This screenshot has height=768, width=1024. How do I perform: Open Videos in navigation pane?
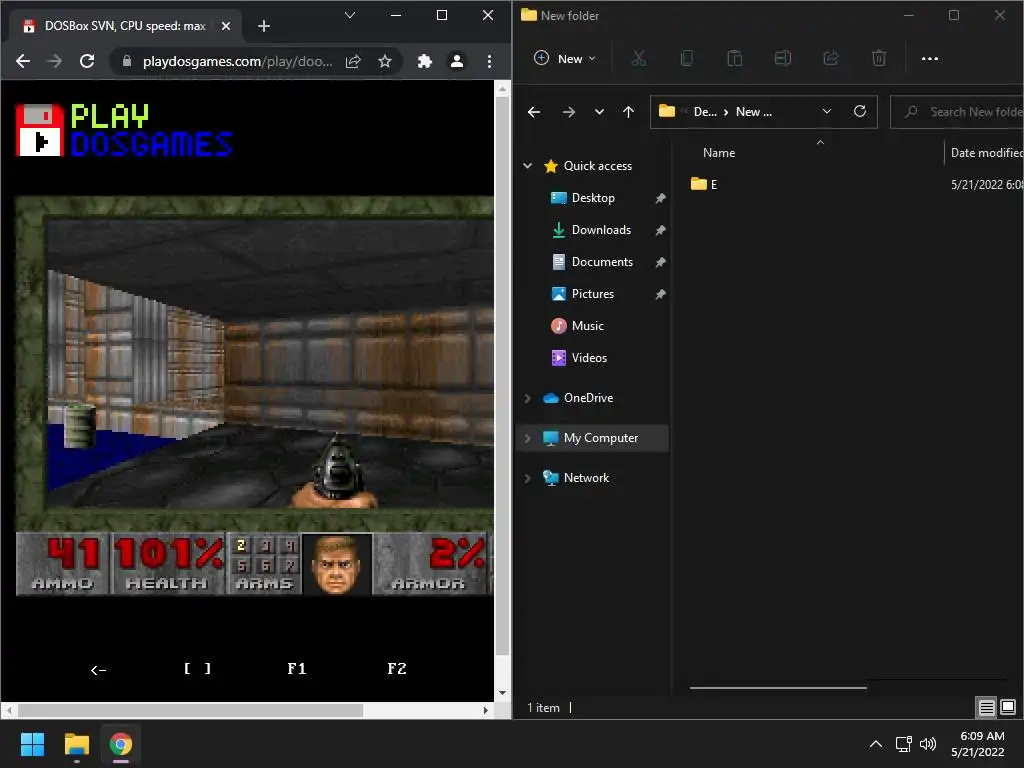pyautogui.click(x=589, y=358)
